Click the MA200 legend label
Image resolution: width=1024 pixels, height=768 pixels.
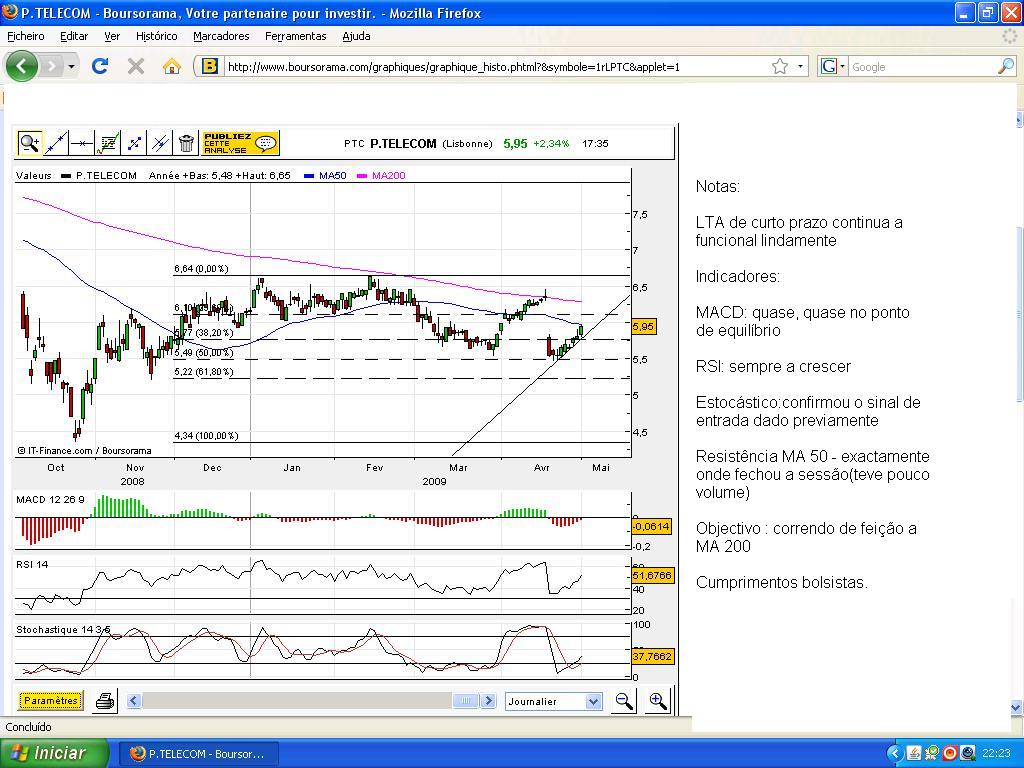pyautogui.click(x=389, y=175)
